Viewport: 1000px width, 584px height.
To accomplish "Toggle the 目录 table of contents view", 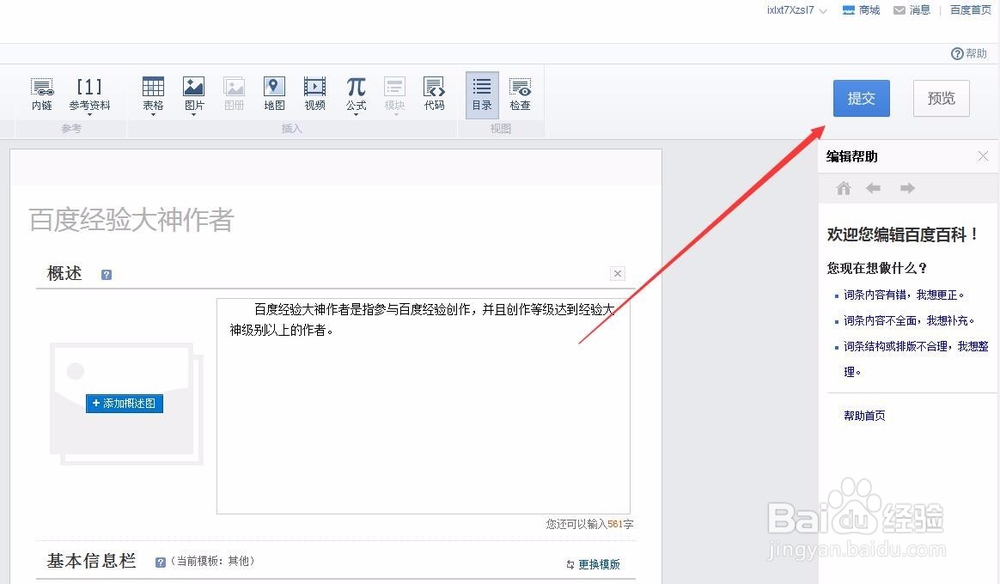I will [x=482, y=95].
